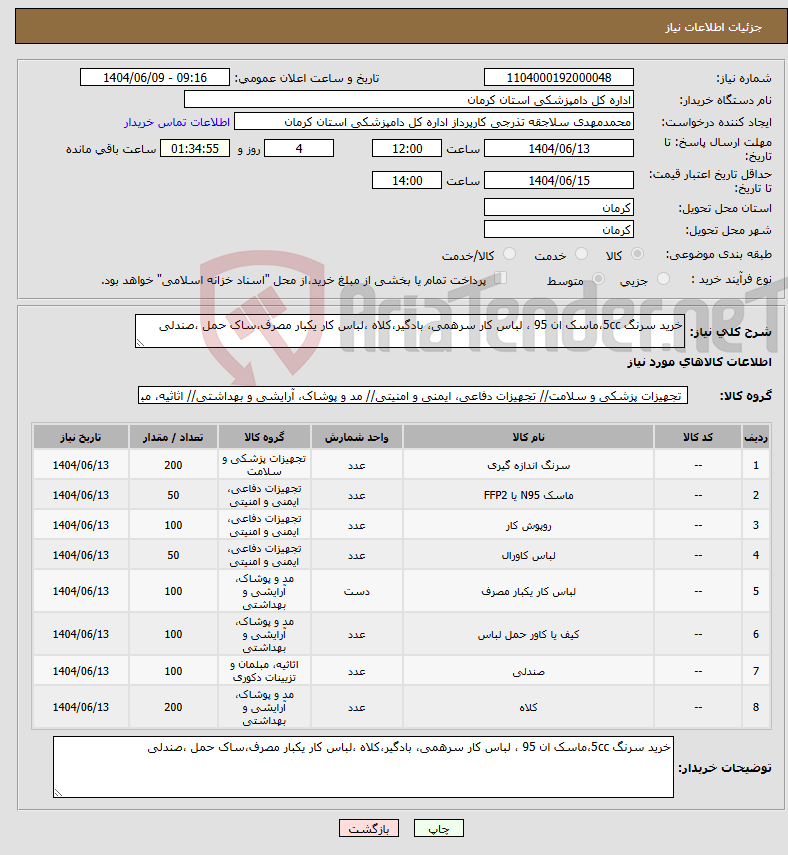Click the announcement date field 1404/06/09 - 09:16
The width and height of the screenshot is (788, 855).
tap(155, 77)
